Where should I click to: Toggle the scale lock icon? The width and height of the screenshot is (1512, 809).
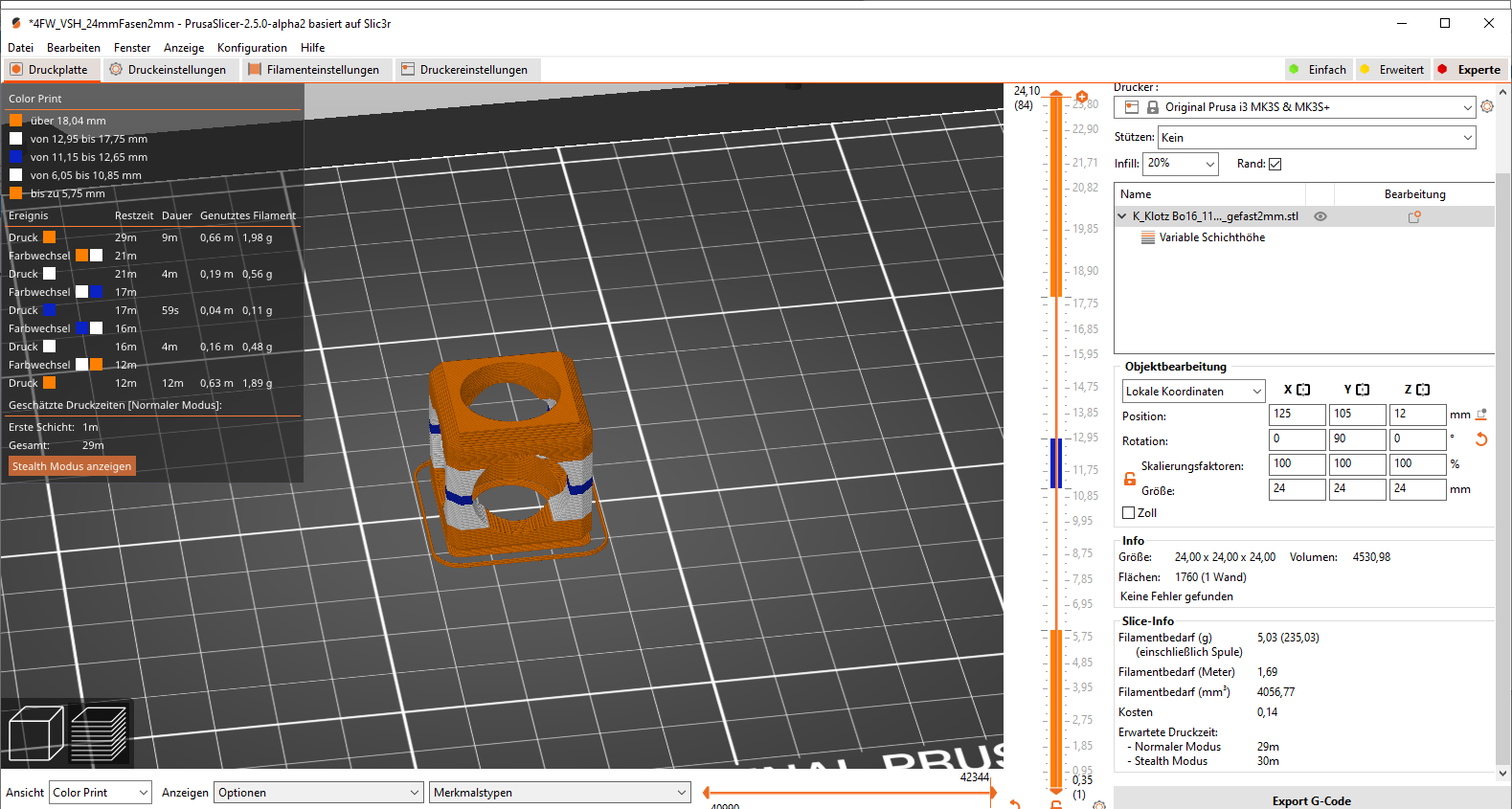pyautogui.click(x=1130, y=479)
